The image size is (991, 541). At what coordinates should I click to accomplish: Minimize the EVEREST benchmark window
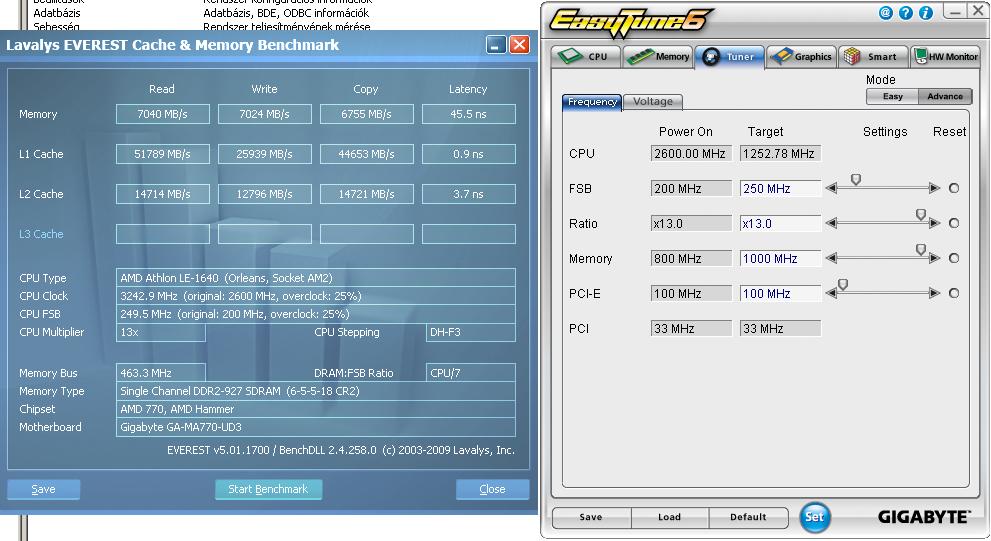point(496,44)
